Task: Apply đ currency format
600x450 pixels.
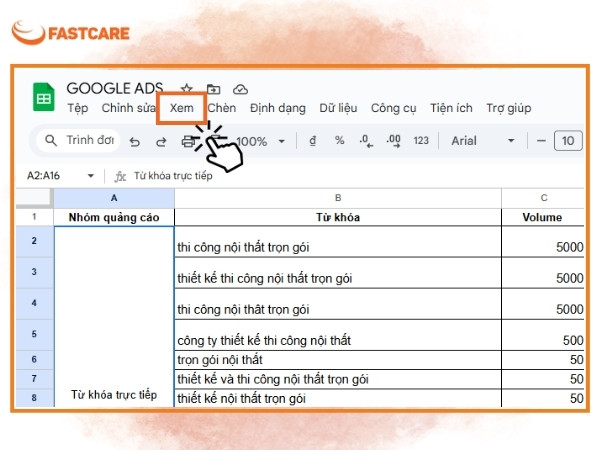Action: (x=313, y=141)
